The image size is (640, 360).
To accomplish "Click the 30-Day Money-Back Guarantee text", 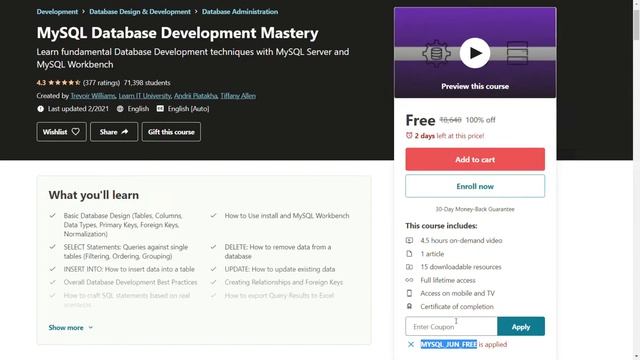I will click(x=475, y=209).
